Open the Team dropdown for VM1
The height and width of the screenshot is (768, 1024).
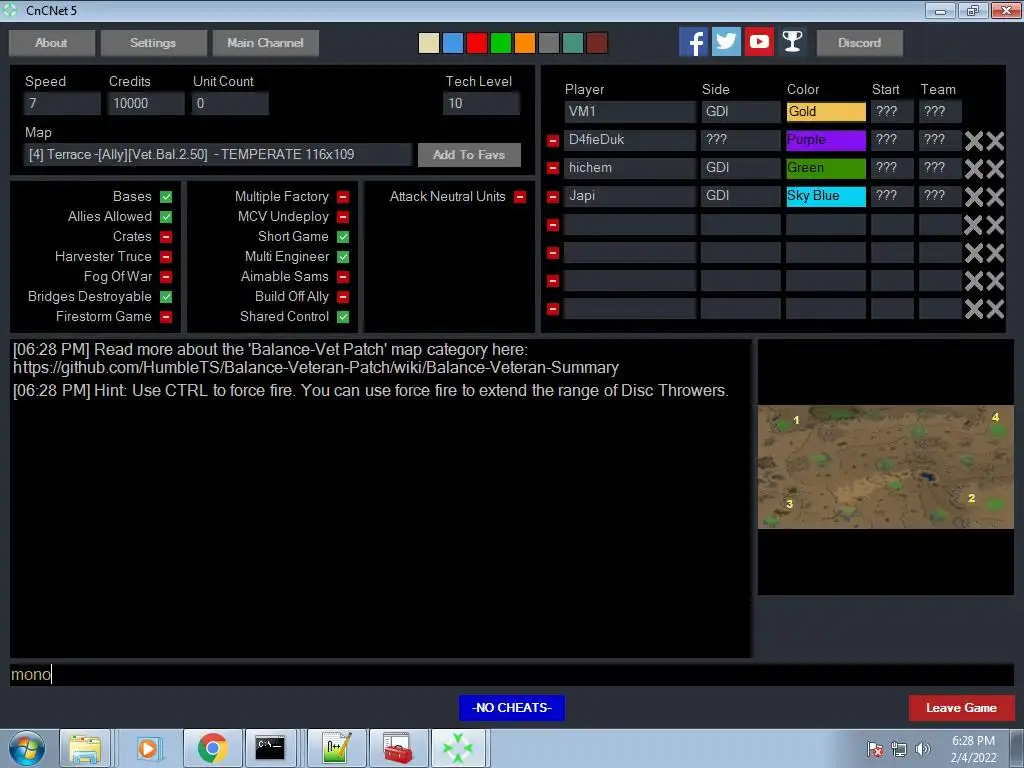[940, 112]
